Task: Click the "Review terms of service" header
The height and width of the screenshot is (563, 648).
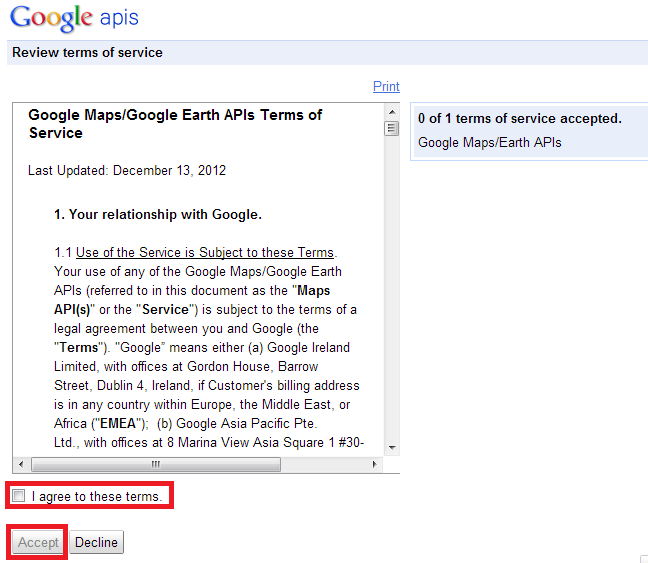Action: click(x=87, y=53)
